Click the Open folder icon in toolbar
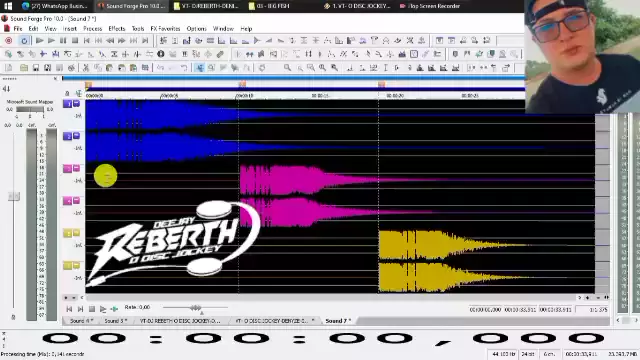Viewport: 640px width, 360px height. click(24, 68)
